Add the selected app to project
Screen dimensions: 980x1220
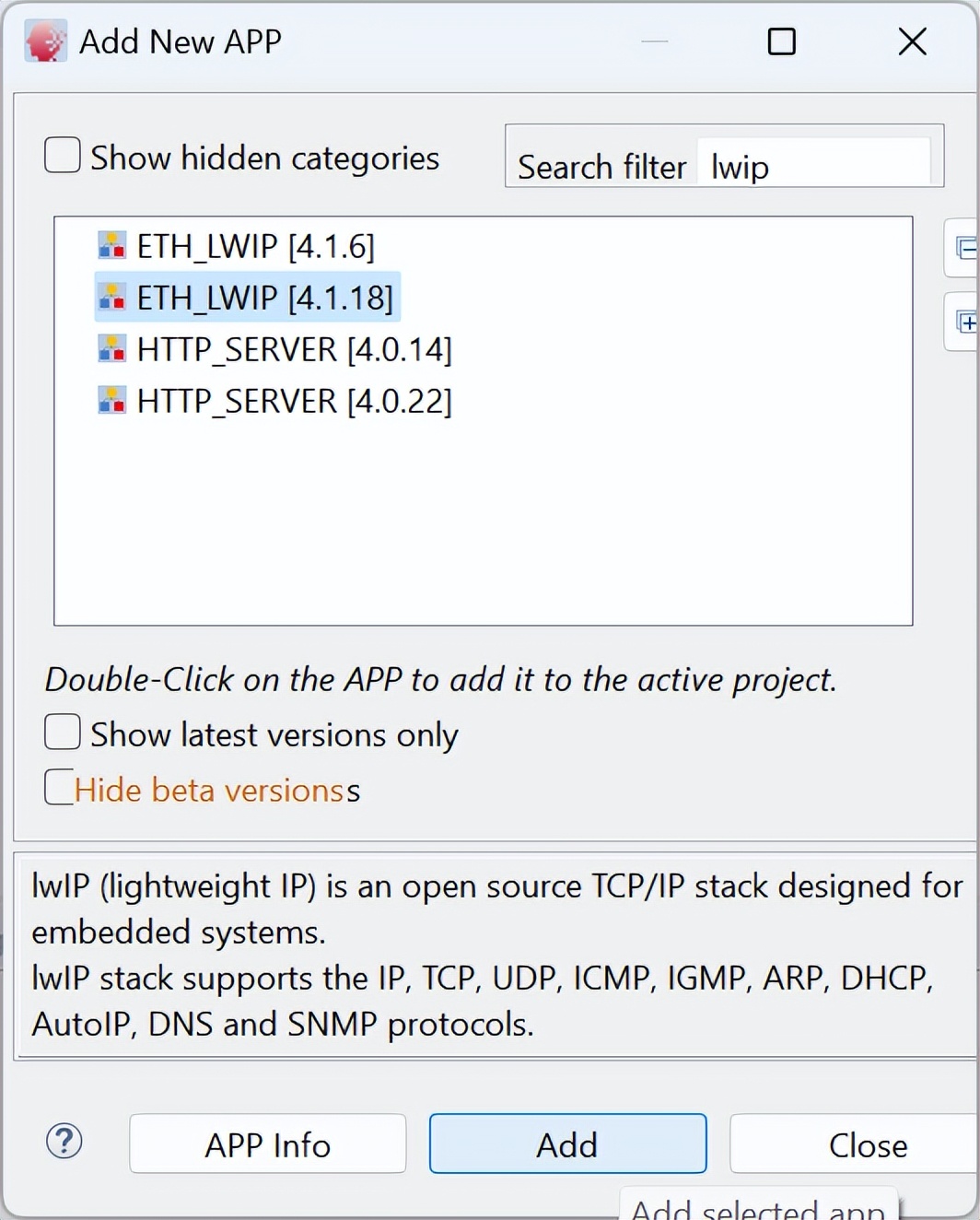(568, 1144)
